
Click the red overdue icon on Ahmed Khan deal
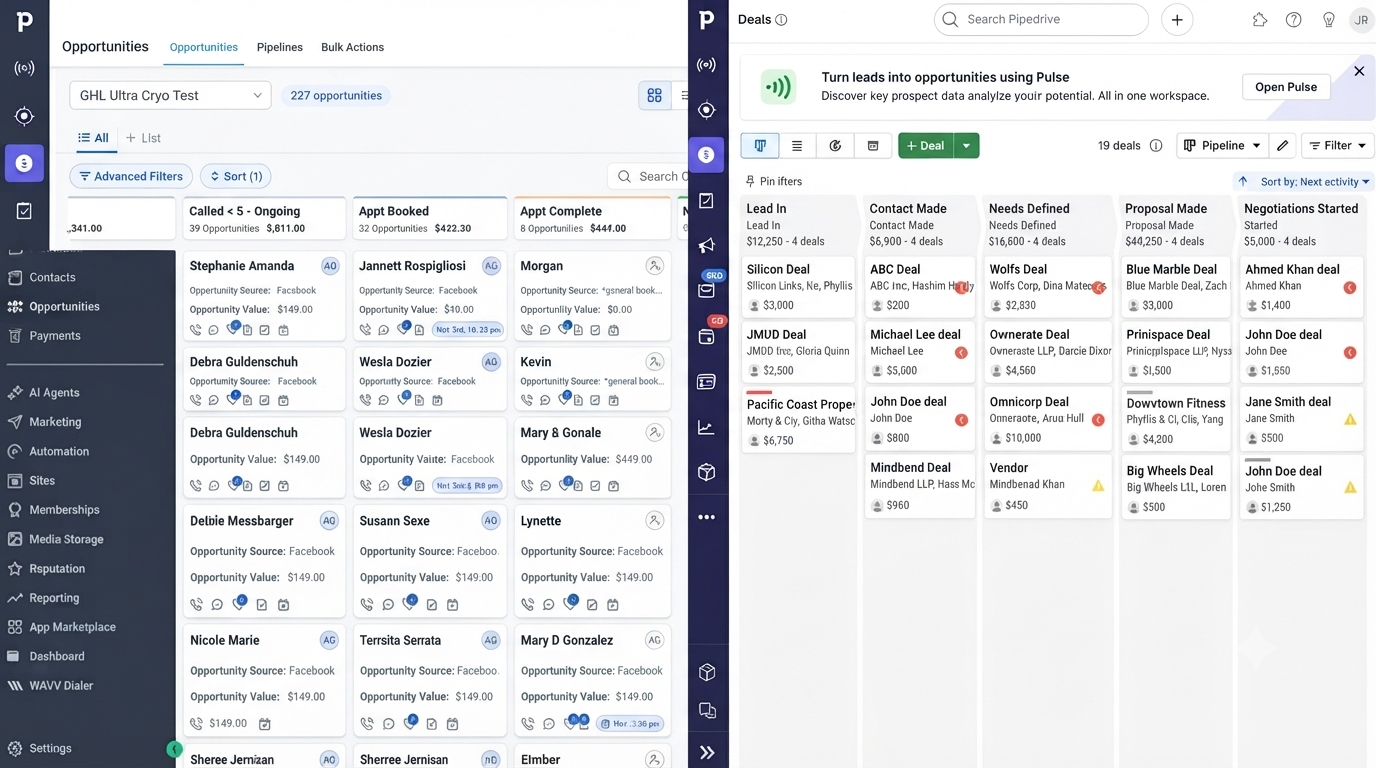(1350, 288)
